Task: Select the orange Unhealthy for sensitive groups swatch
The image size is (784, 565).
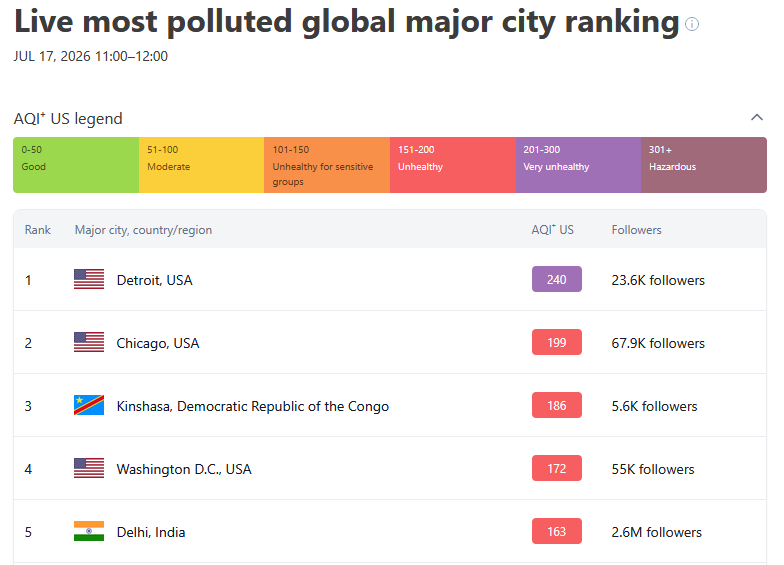Action: (327, 165)
